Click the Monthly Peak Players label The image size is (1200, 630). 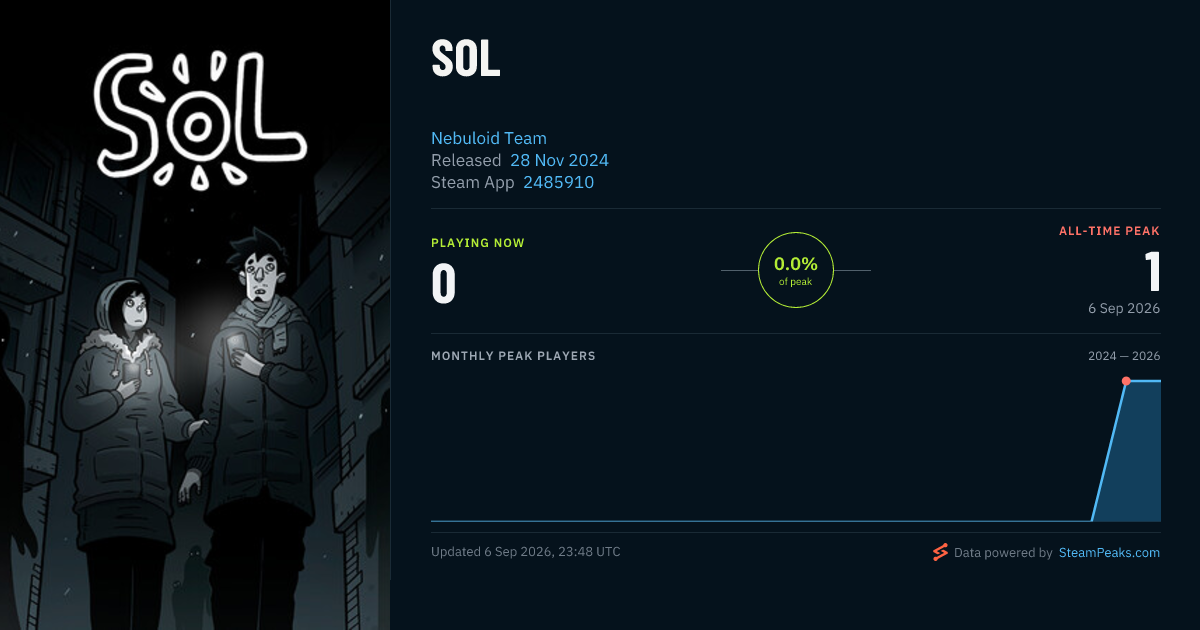(x=513, y=356)
